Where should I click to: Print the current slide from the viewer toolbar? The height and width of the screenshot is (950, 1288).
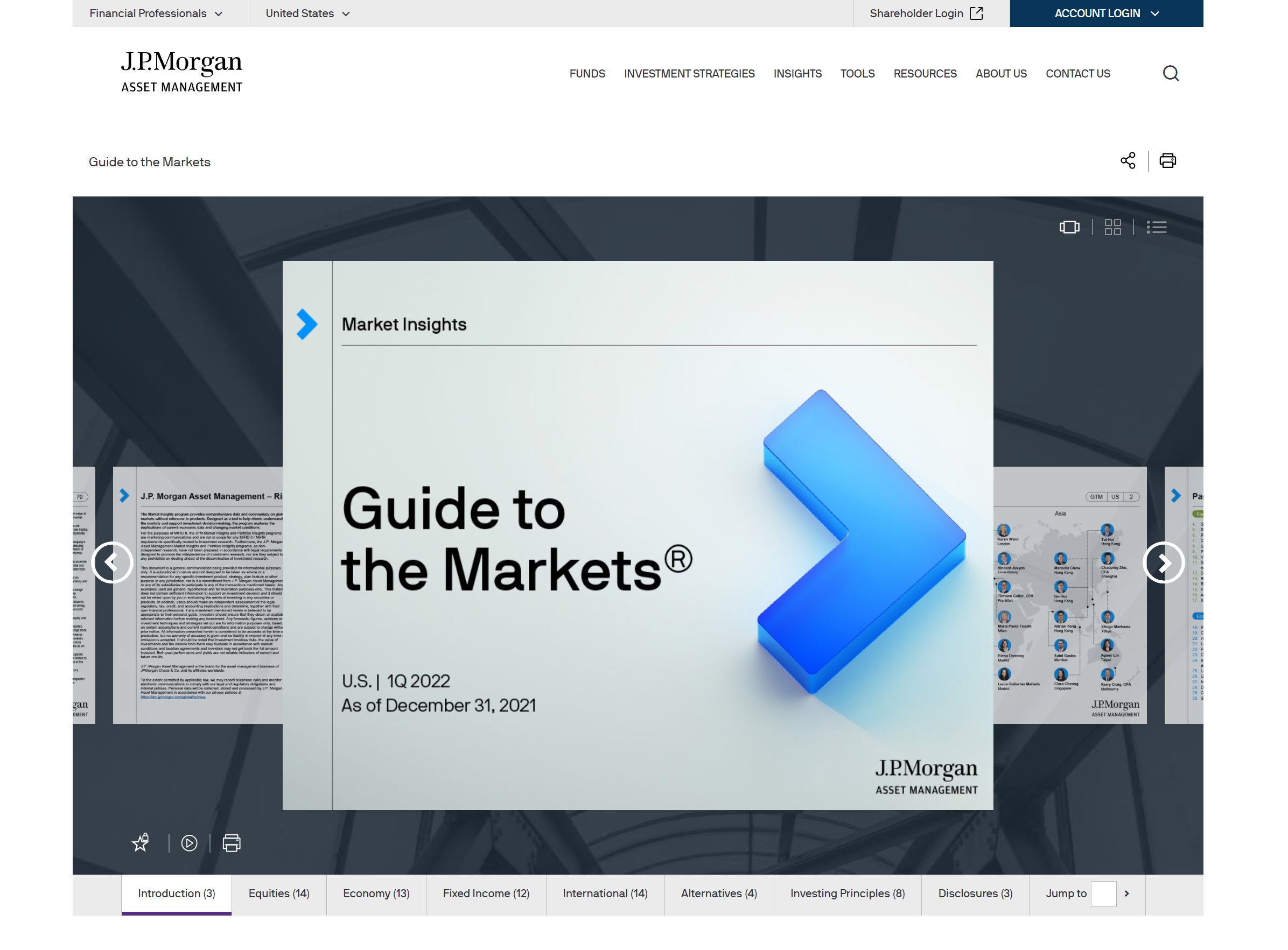point(231,843)
